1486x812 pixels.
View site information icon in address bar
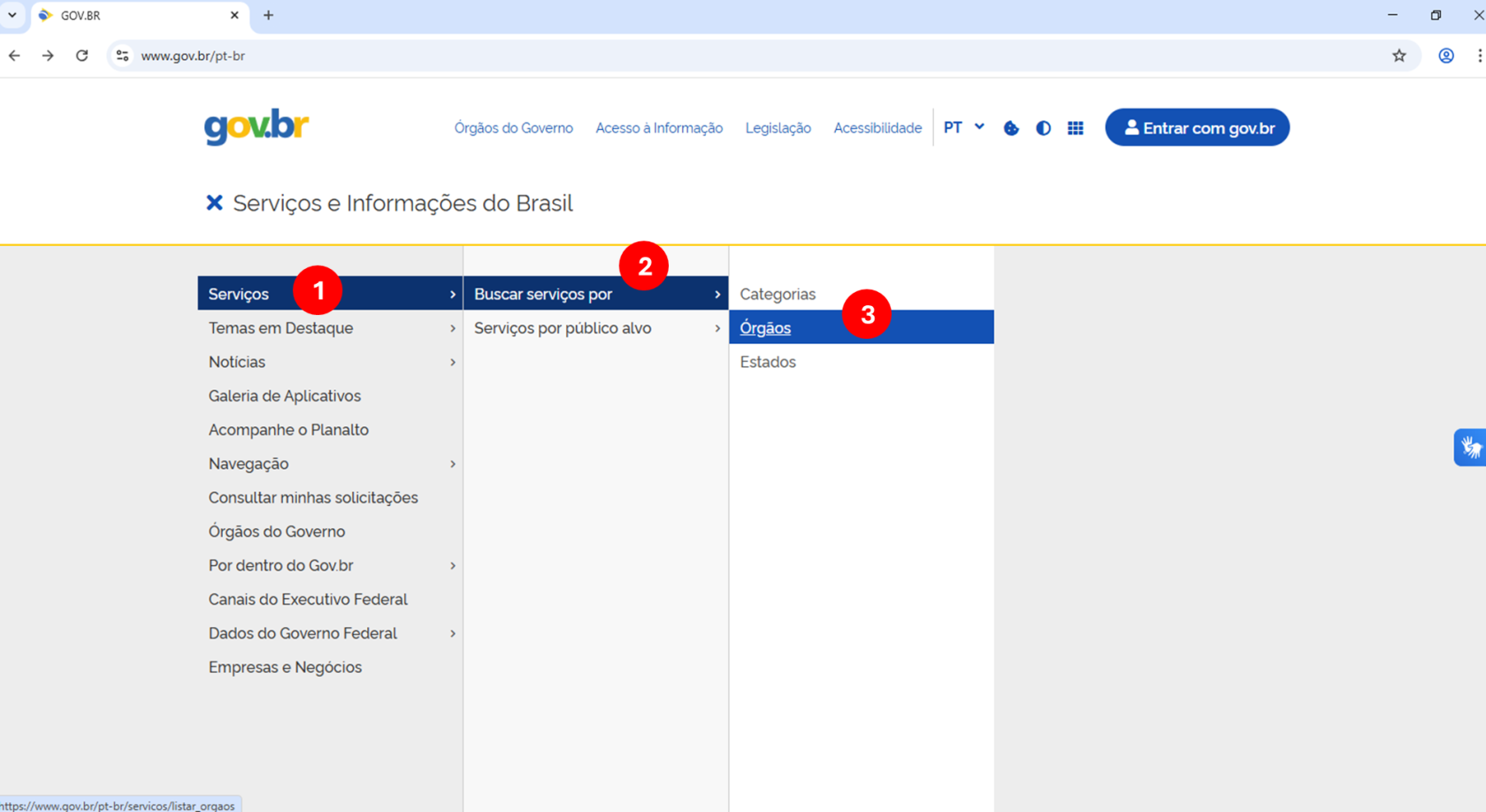[122, 56]
